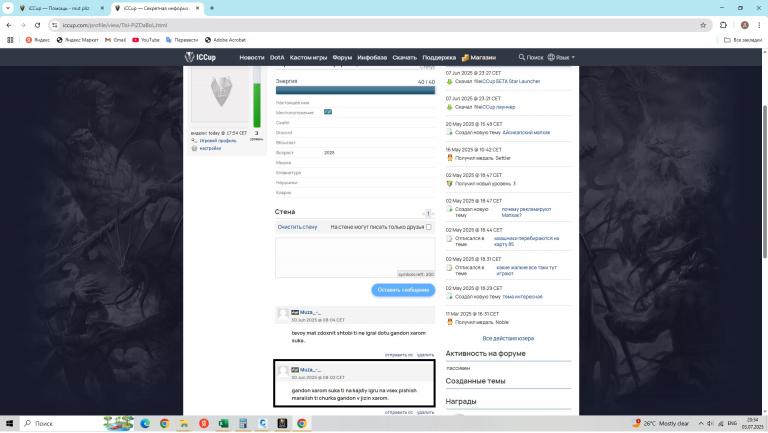The height and width of the screenshot is (433, 768).
Task: Close the first ICCup browser tab
Action: pyautogui.click(x=102, y=8)
